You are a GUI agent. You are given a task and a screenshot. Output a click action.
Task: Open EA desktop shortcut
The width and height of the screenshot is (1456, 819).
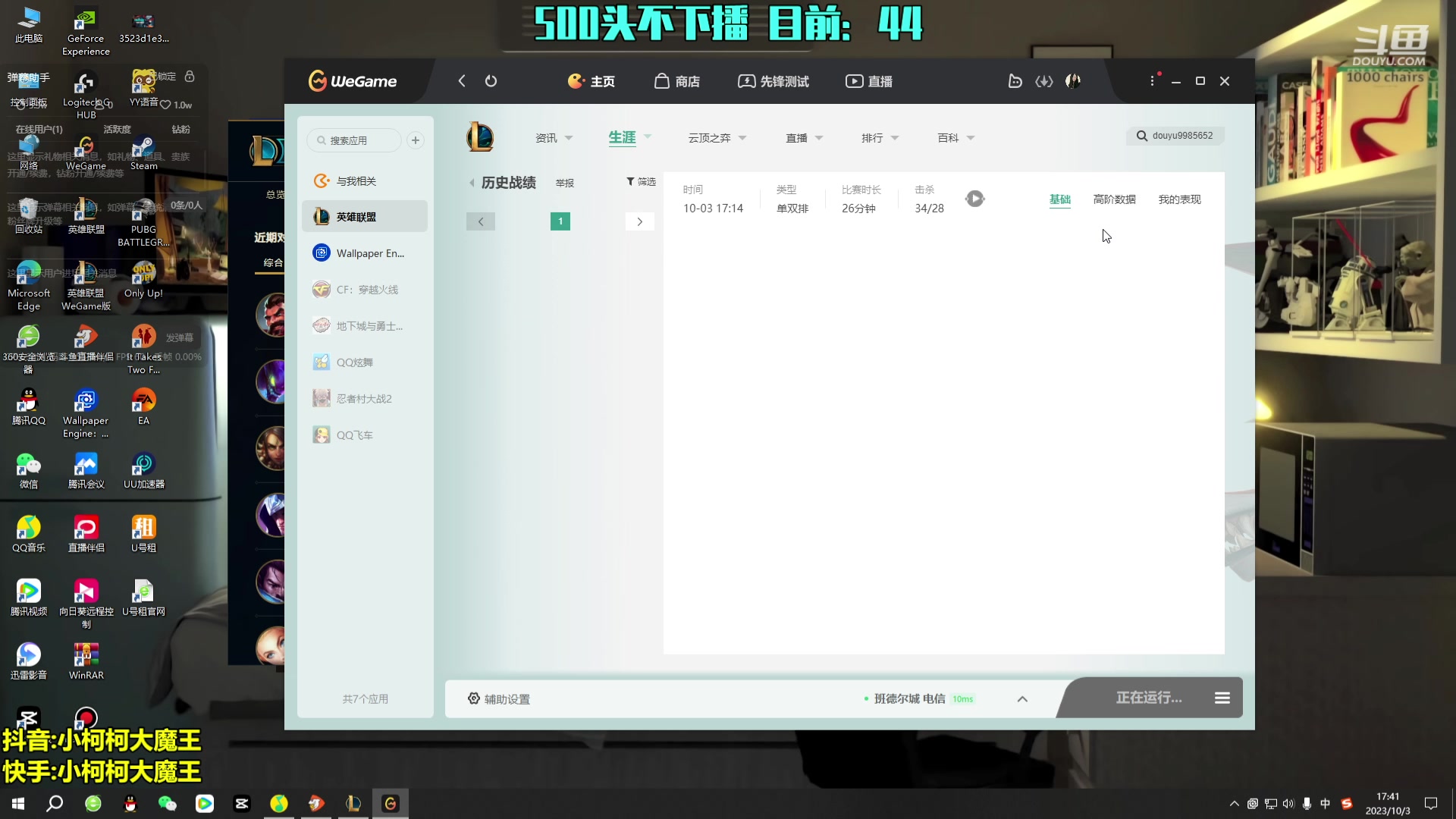click(x=143, y=408)
